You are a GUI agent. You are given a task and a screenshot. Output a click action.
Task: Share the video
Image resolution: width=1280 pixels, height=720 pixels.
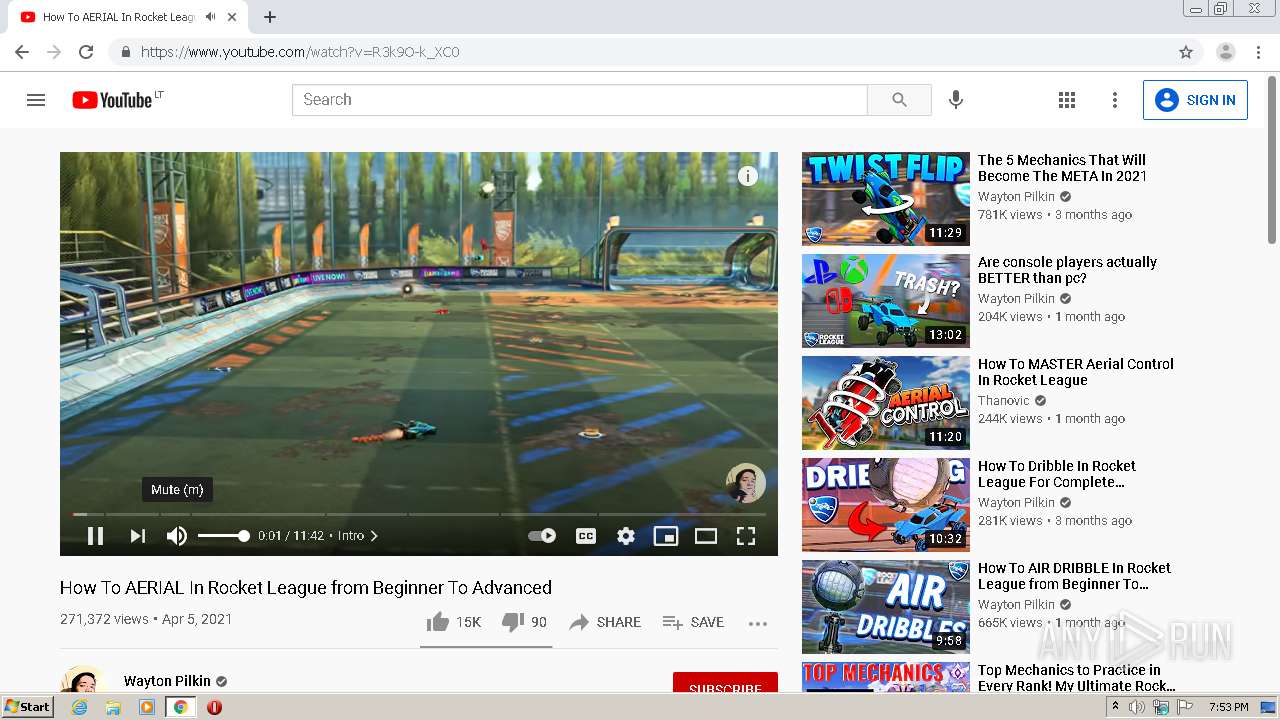[605, 622]
